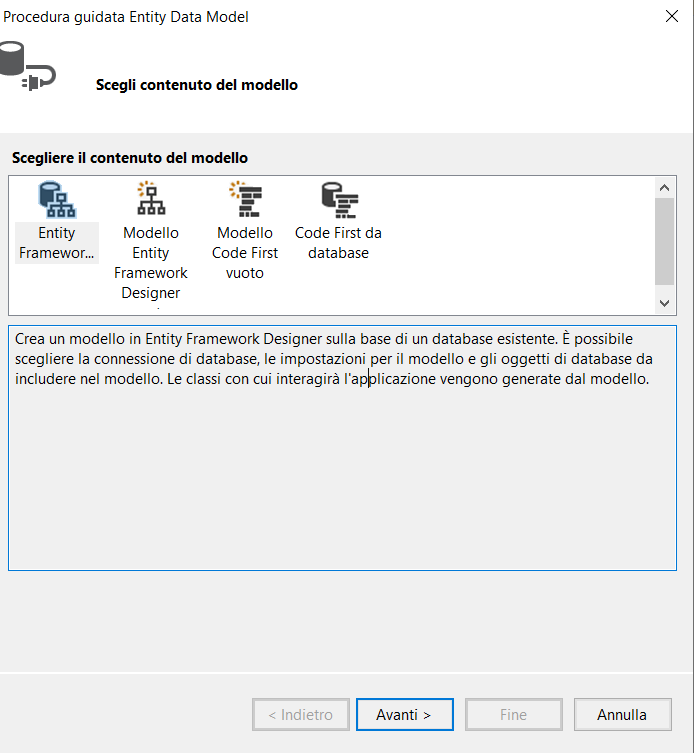Click the Fine button
Screen dimensions: 694x753
513,715
